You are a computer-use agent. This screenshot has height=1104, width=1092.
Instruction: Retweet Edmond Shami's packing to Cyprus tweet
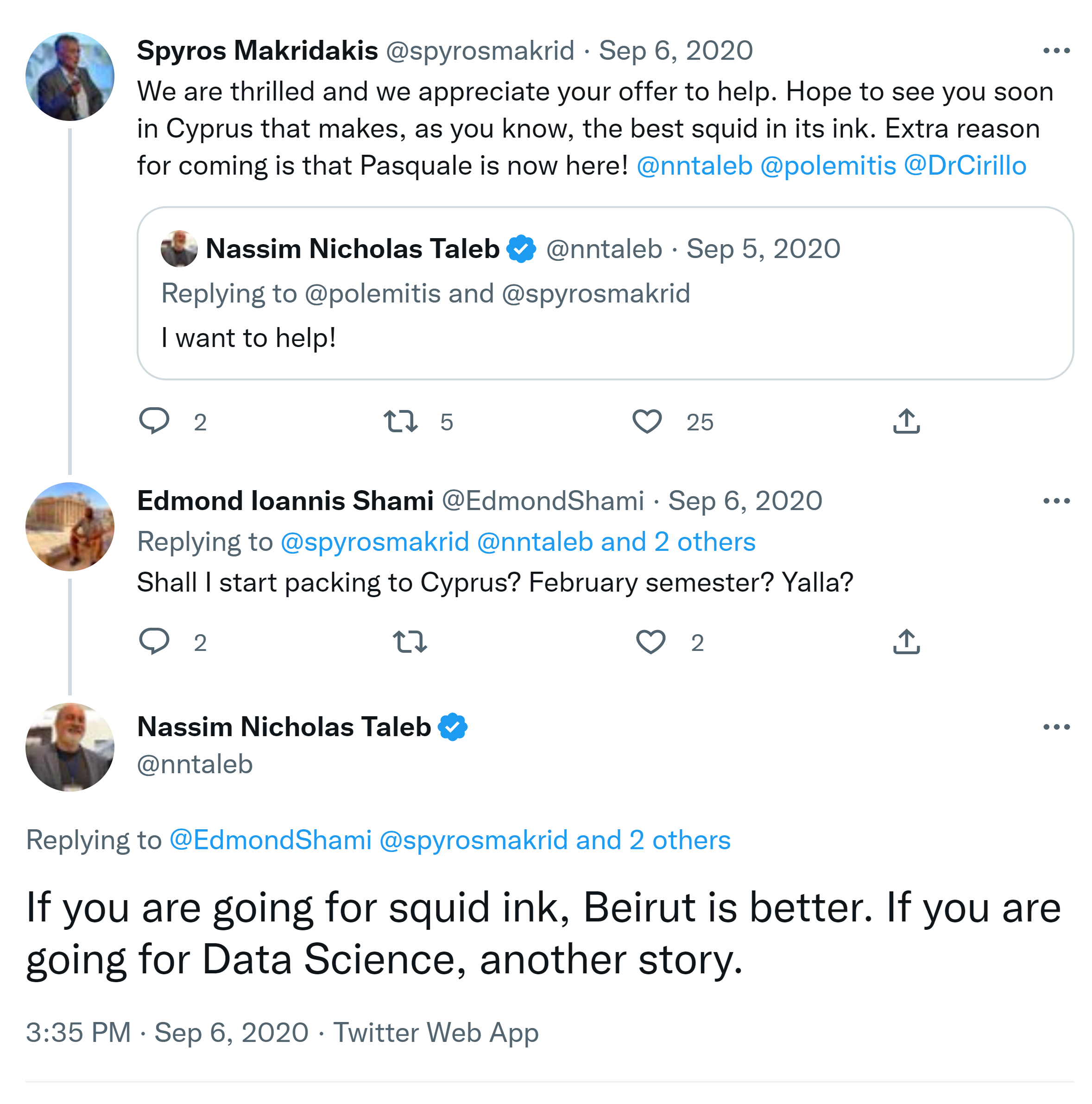click(x=410, y=642)
